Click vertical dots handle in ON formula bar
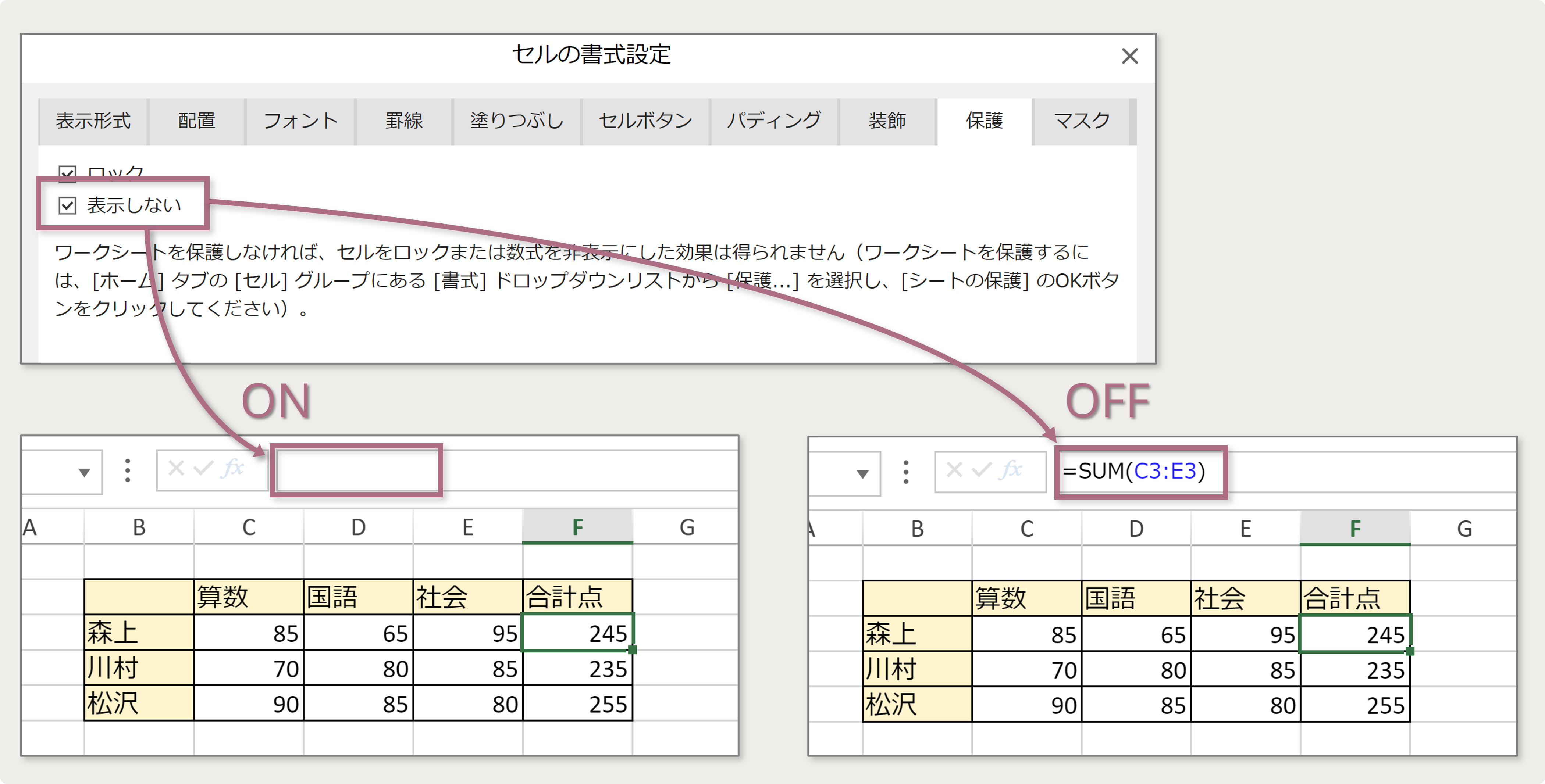Viewport: 1545px width, 784px height. (127, 471)
